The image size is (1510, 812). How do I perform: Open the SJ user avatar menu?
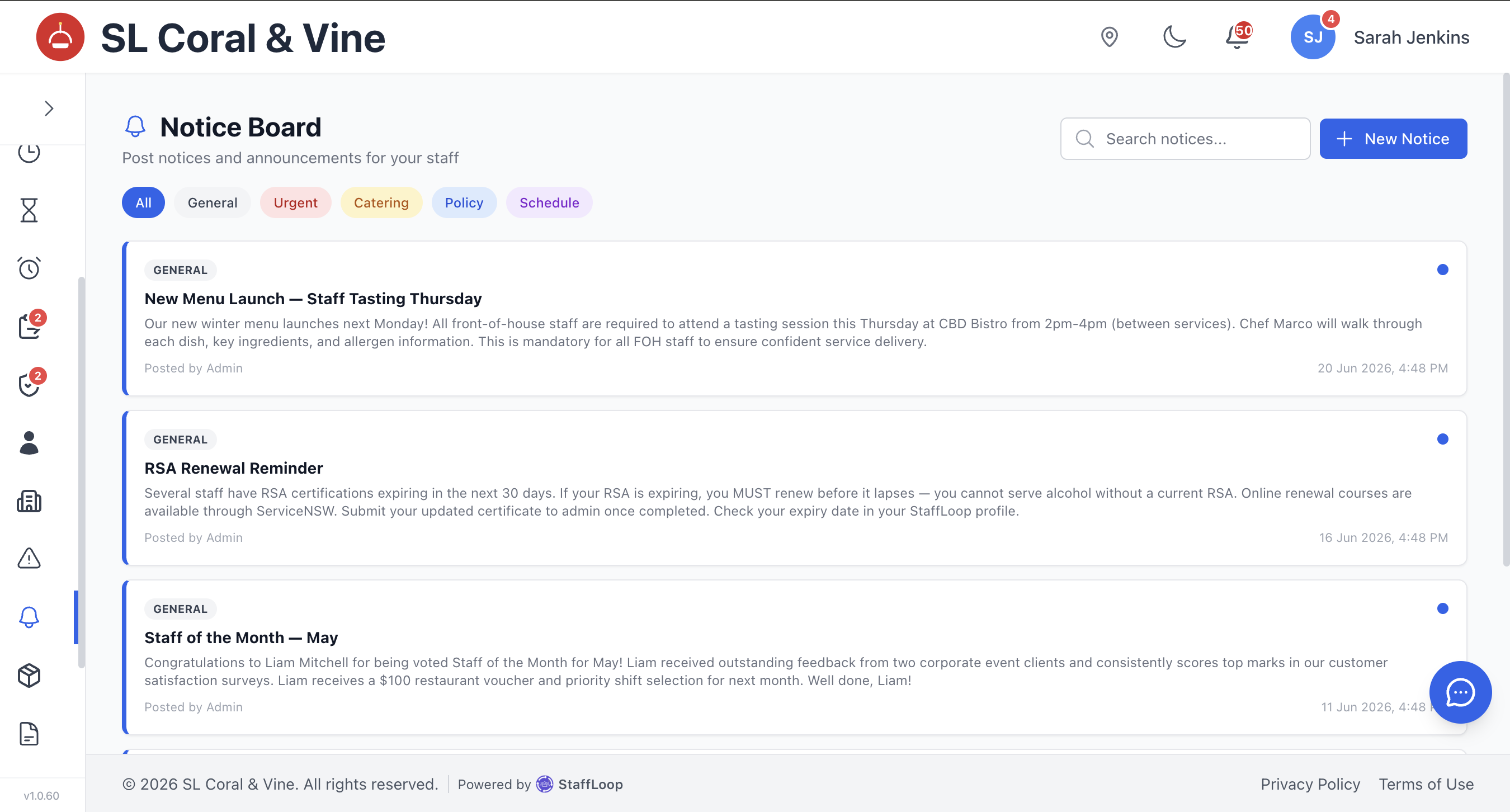click(1313, 37)
